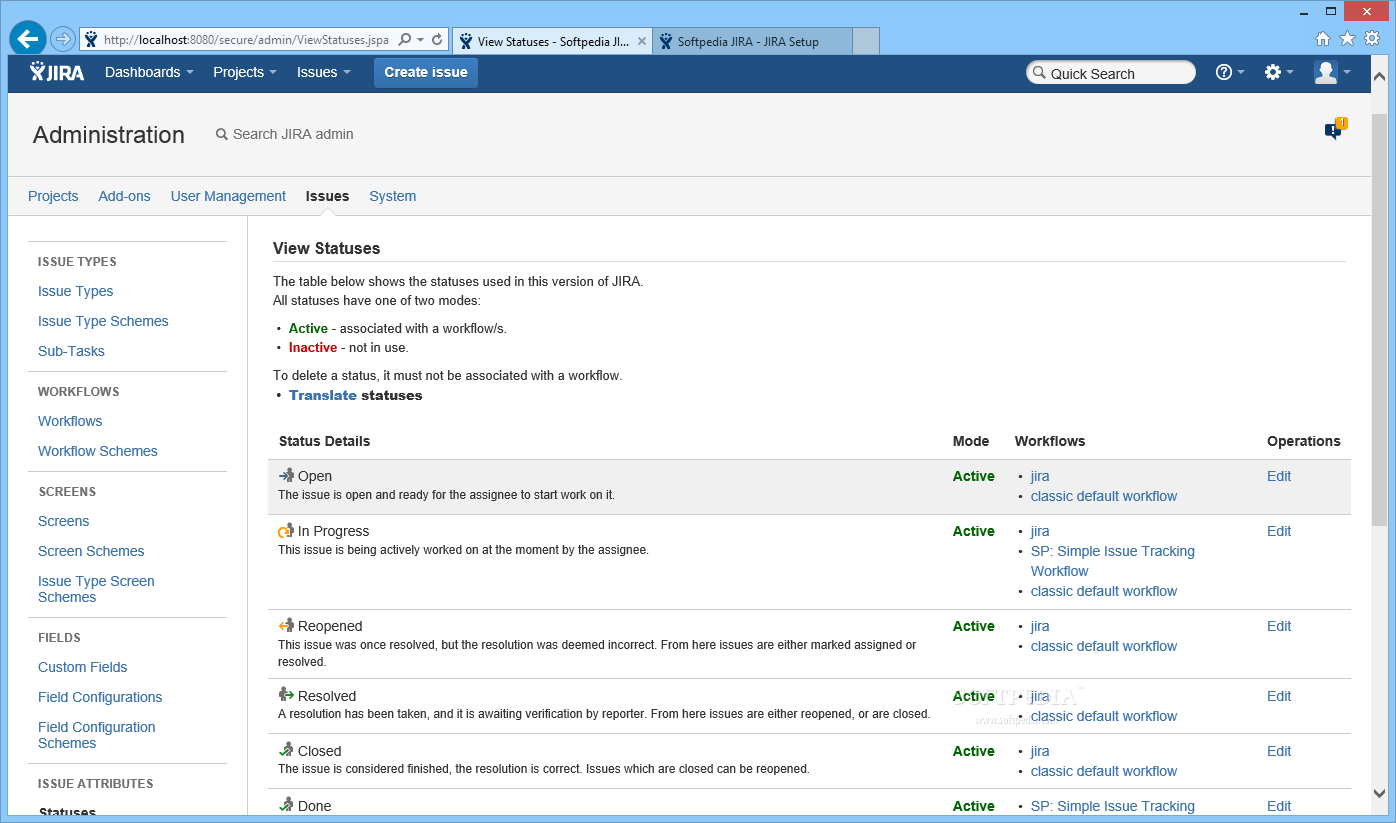Switch to the System admin tab

(392, 196)
